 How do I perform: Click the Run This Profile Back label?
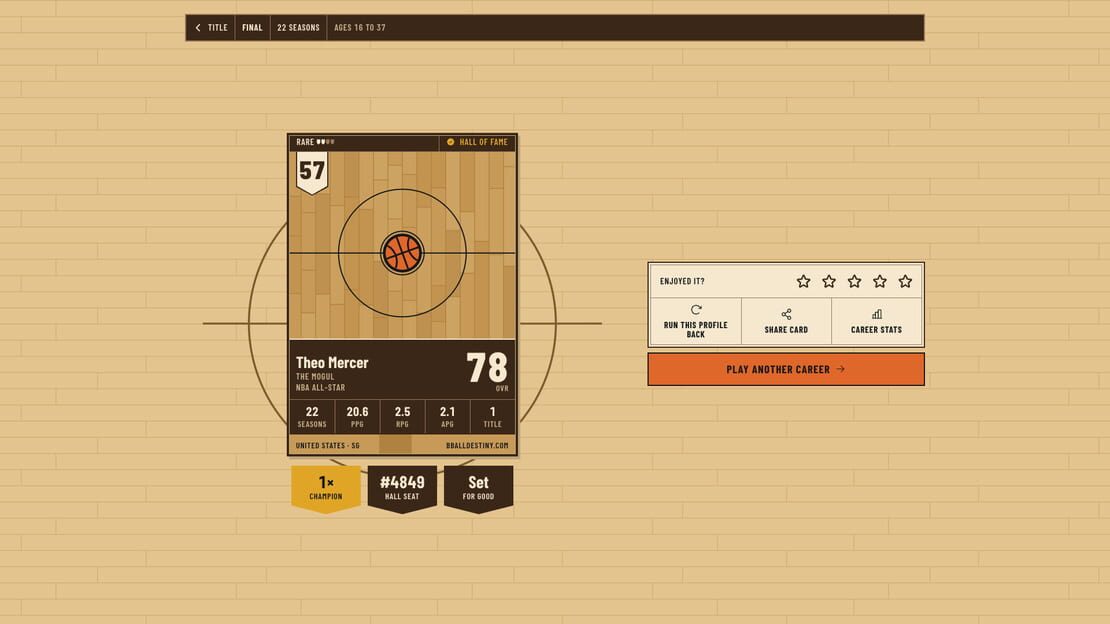click(x=695, y=329)
